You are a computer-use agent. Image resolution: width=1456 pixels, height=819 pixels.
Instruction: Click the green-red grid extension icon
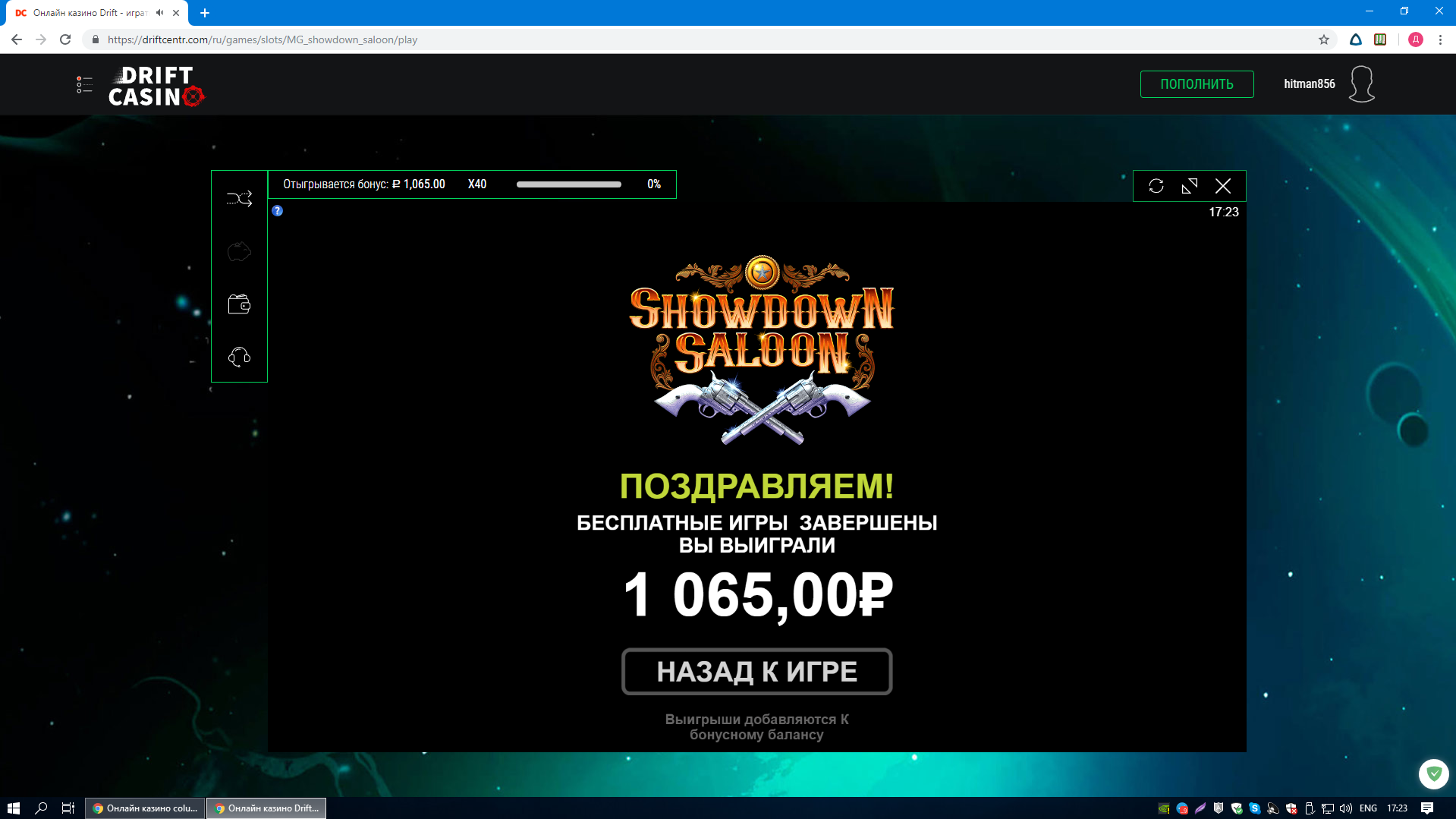(x=1380, y=39)
